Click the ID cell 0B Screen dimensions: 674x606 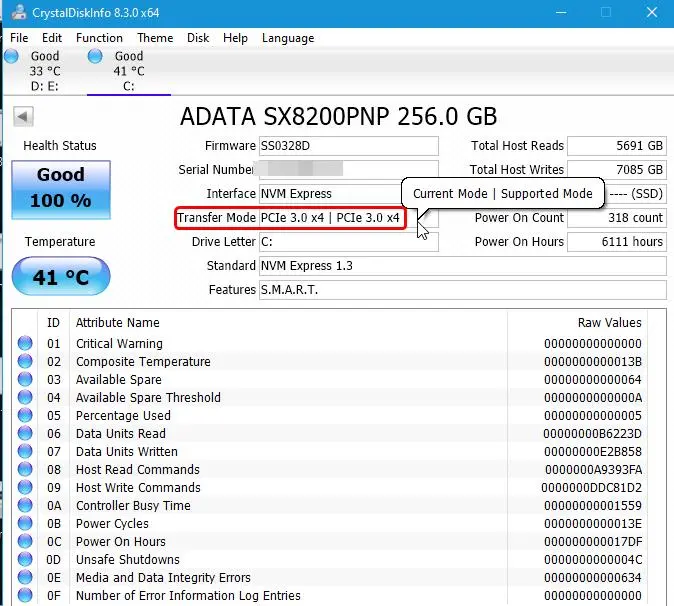tap(54, 523)
